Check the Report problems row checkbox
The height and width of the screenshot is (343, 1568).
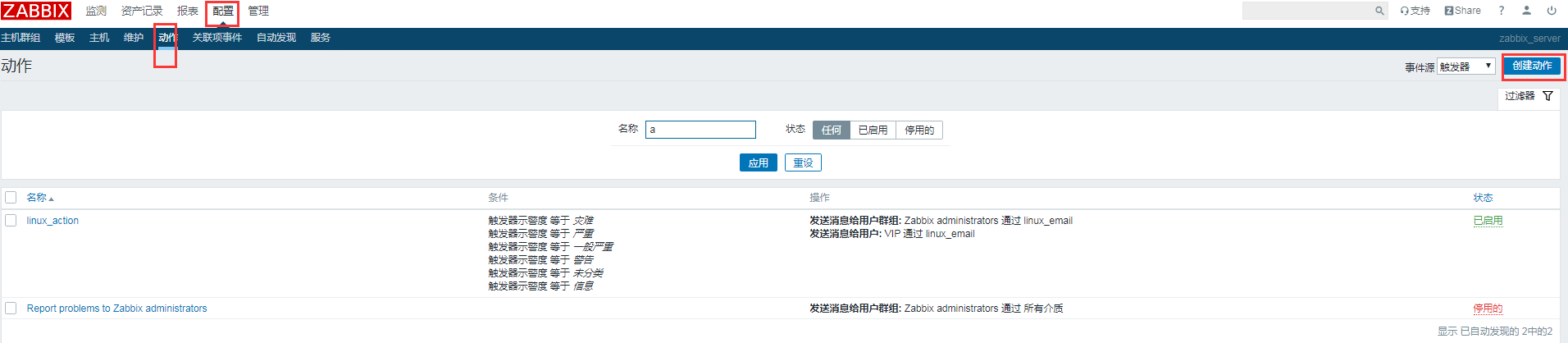point(11,309)
